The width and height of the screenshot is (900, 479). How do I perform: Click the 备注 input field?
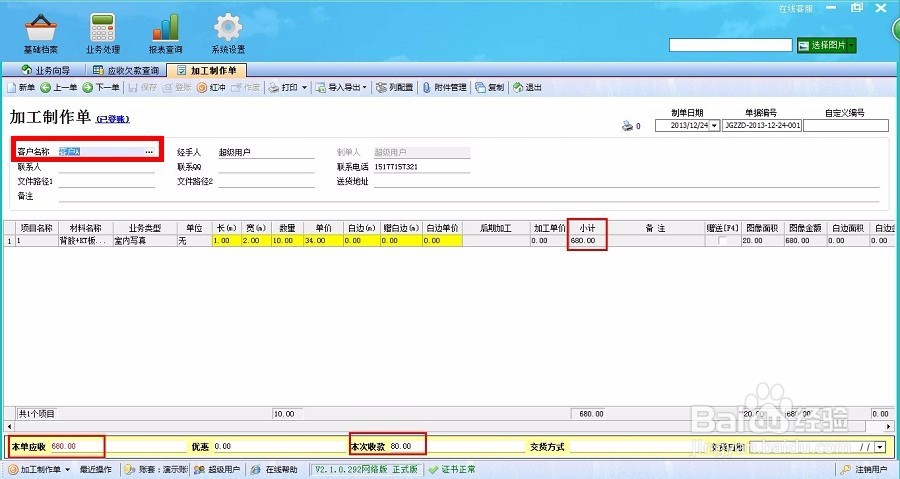pyautogui.click(x=469, y=196)
